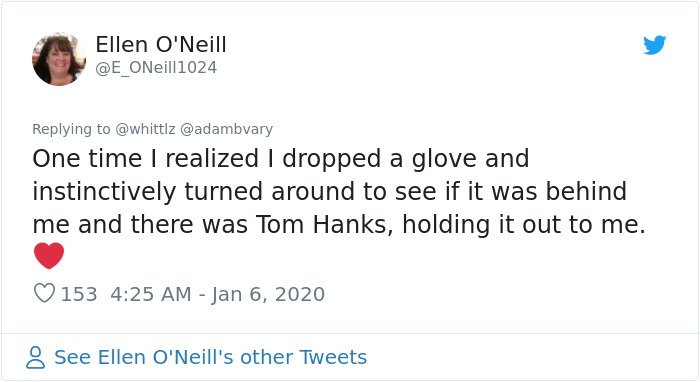
Task: See Ellen O'Neill's other Tweets
Action: click(210, 357)
